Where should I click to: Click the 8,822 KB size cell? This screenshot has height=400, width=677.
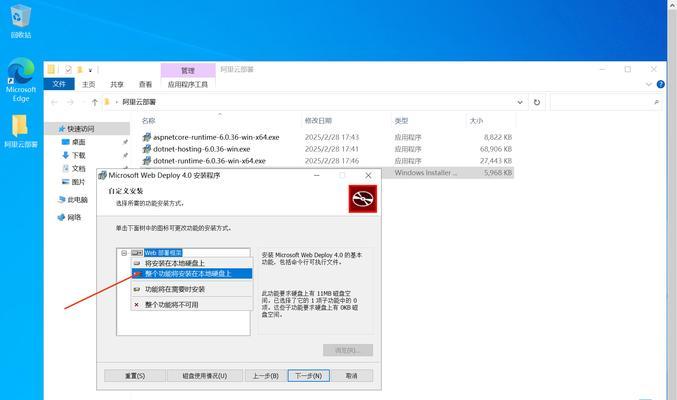tap(497, 137)
